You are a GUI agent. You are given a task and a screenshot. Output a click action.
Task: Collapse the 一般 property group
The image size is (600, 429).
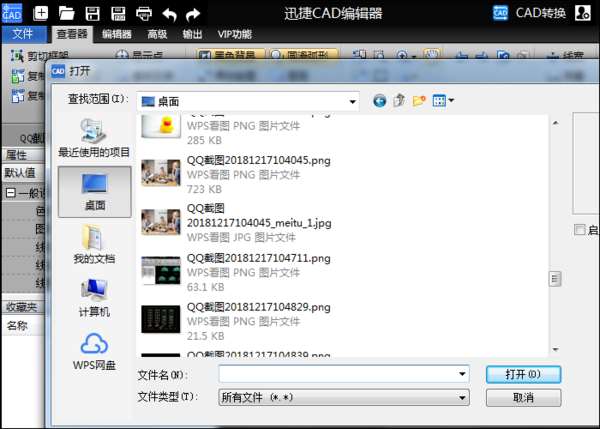pyautogui.click(x=11, y=193)
